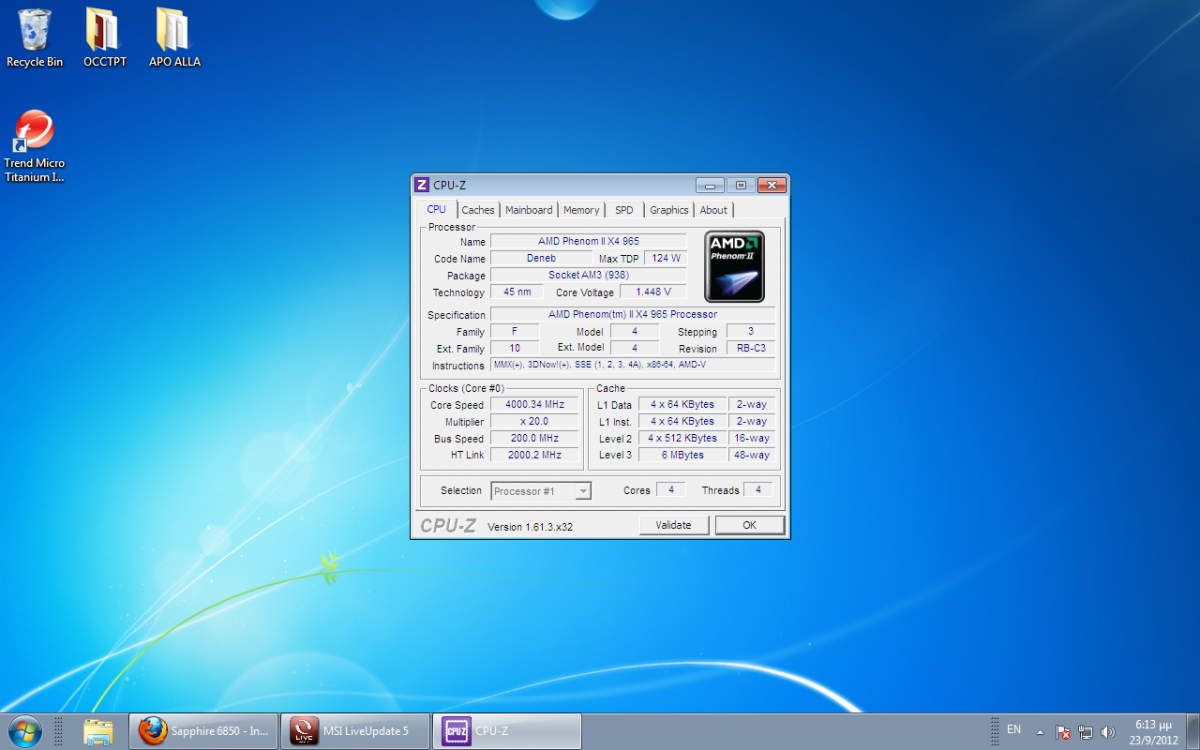Screen dimensions: 1200x750
Task: Click the Max TDP value 124 W
Action: tap(666, 258)
